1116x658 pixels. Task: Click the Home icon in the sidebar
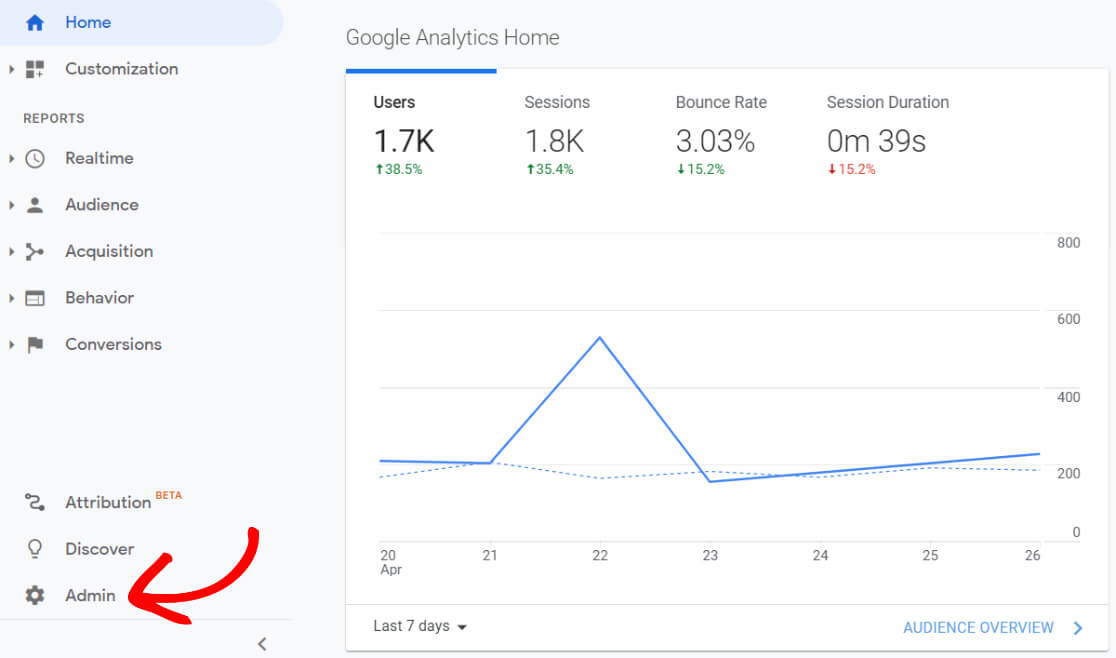click(x=34, y=22)
